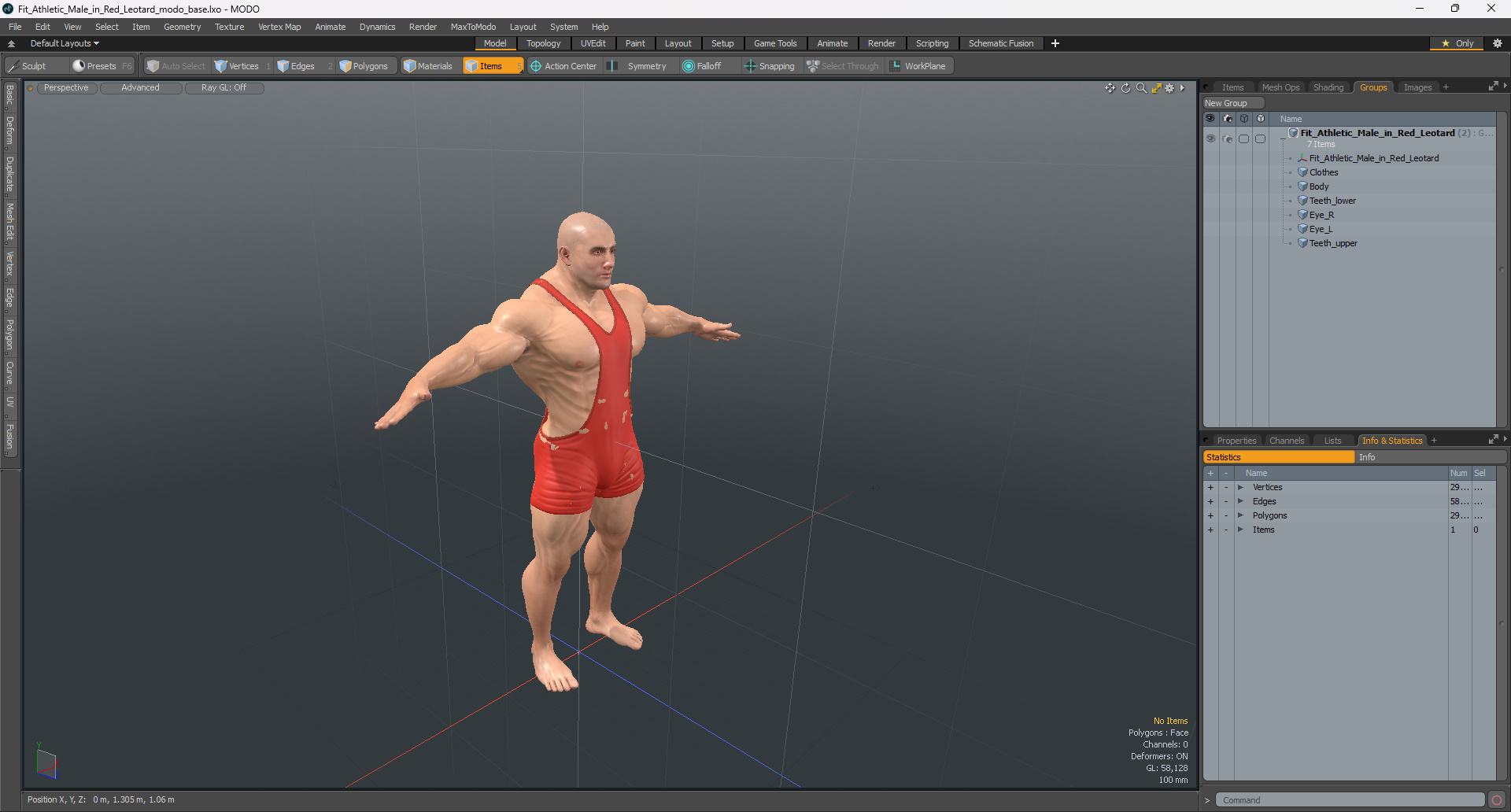Screen dimensions: 1511x812
Task: Open the WorkPlane options
Action: (919, 66)
